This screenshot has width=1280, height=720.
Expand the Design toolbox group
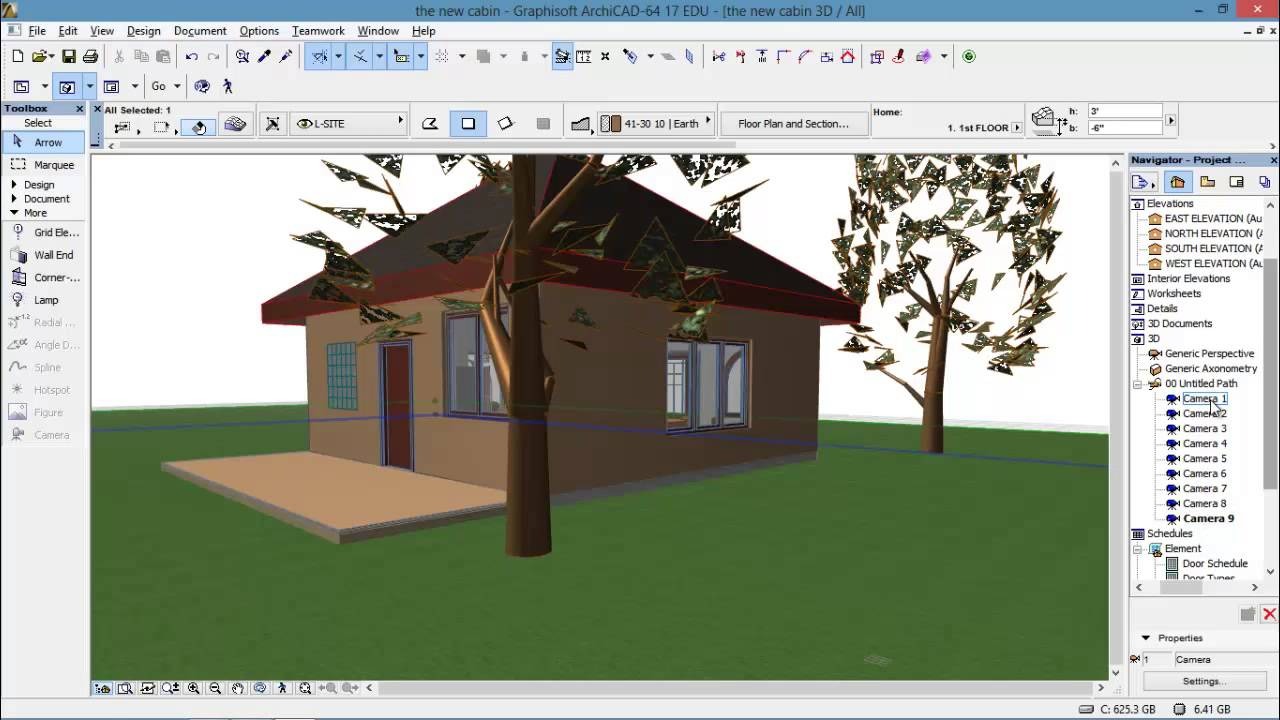click(14, 185)
